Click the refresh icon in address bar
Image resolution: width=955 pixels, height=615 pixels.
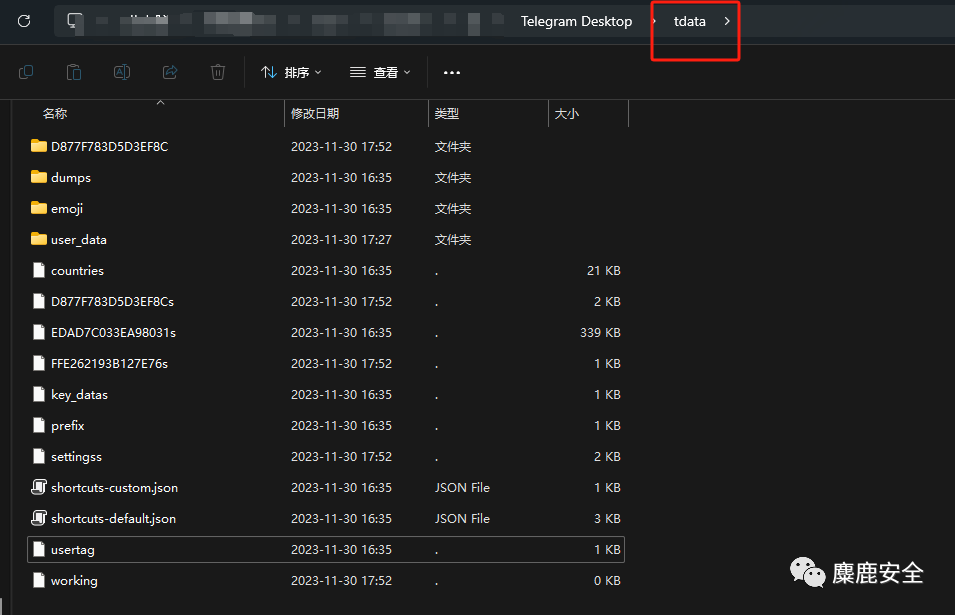click(24, 21)
